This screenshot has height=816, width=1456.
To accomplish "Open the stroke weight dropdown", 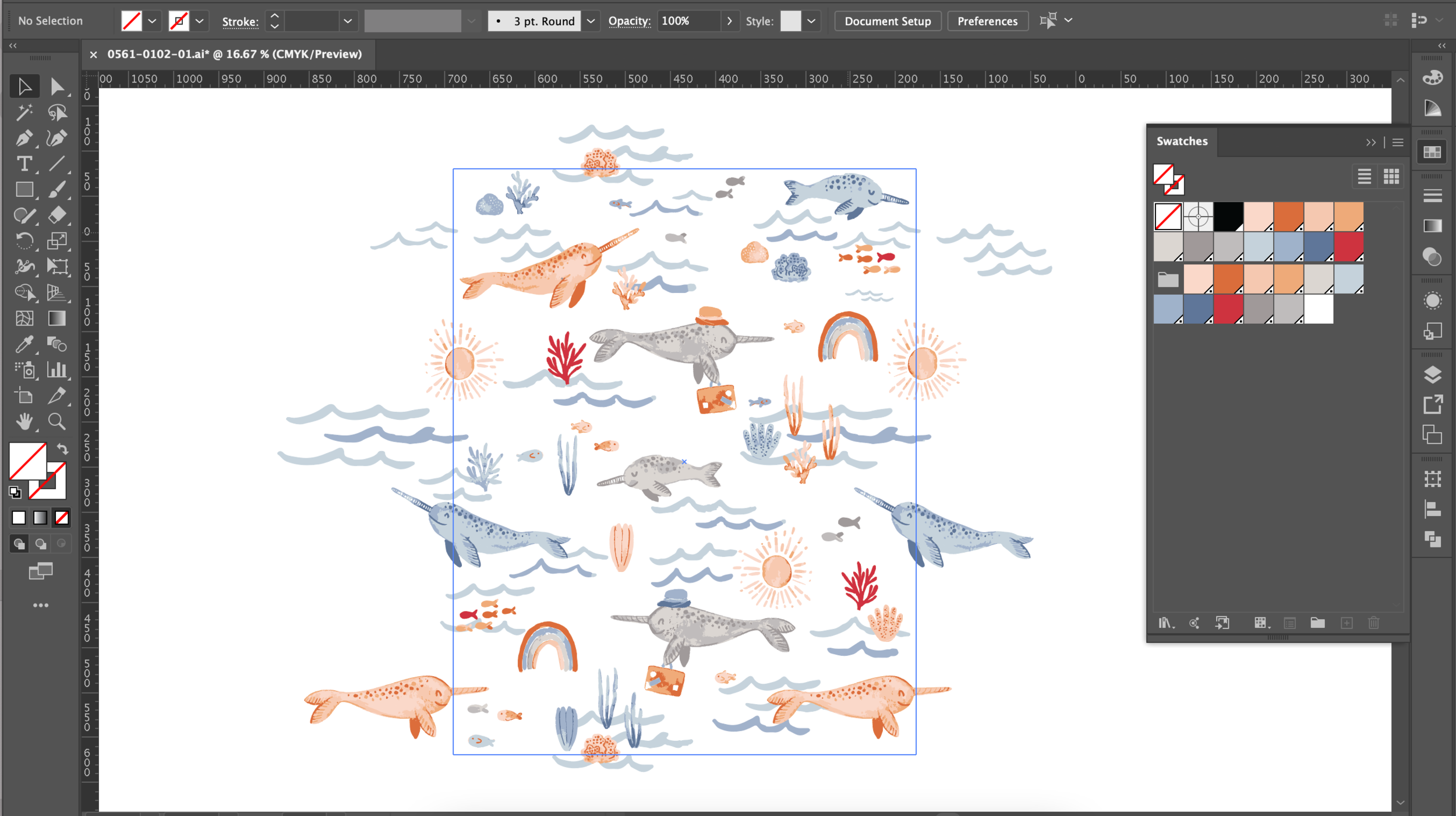I will 348,20.
